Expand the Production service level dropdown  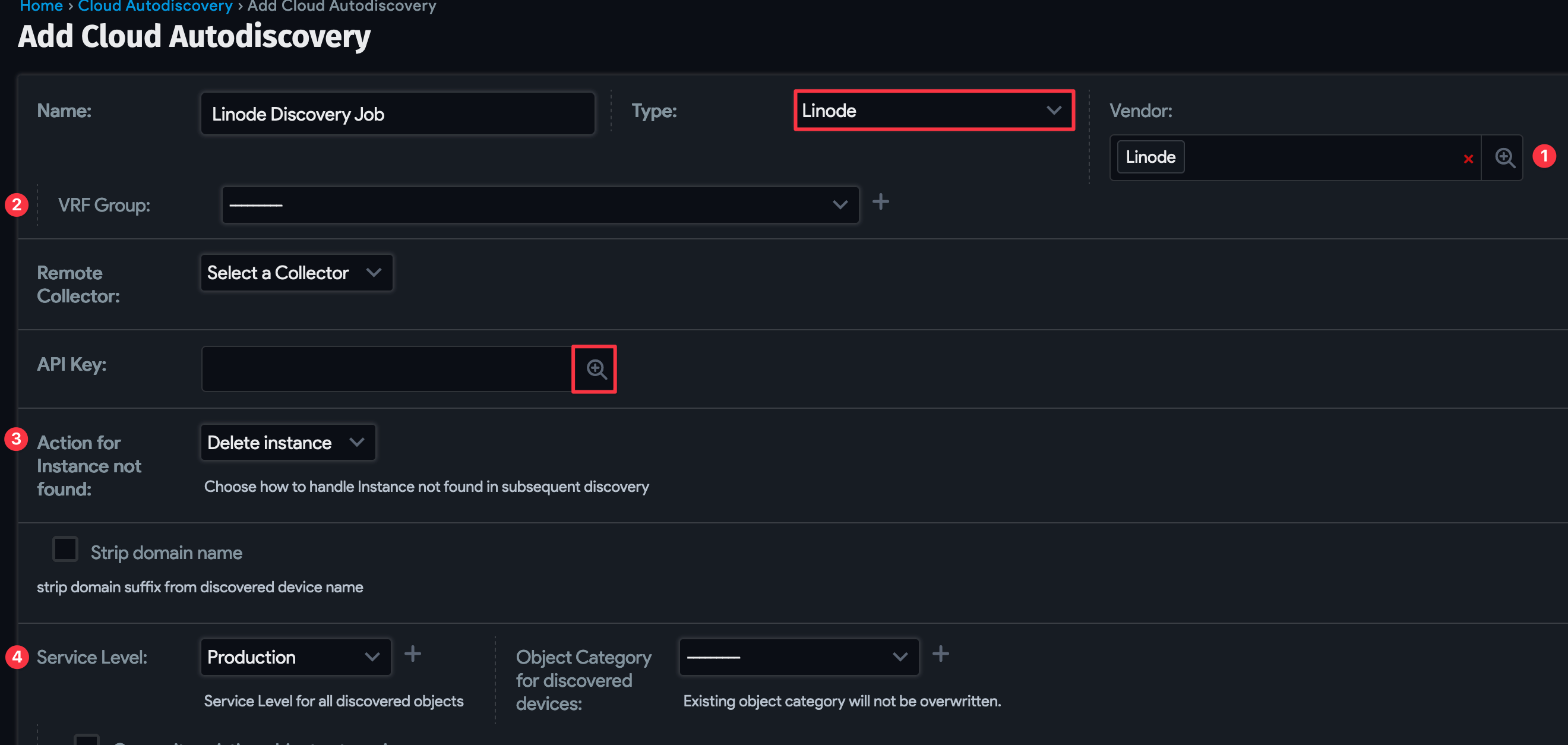pos(295,656)
